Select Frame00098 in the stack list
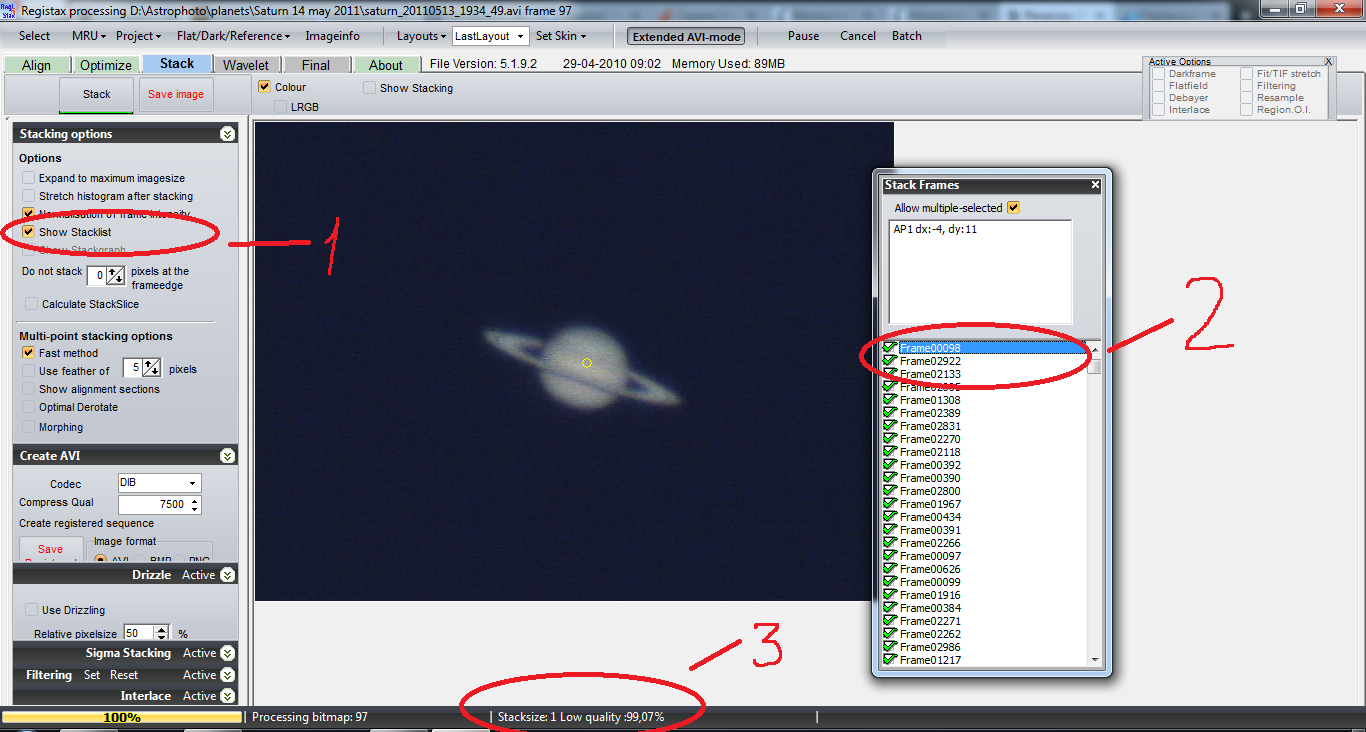This screenshot has height=732, width=1366. tap(930, 348)
